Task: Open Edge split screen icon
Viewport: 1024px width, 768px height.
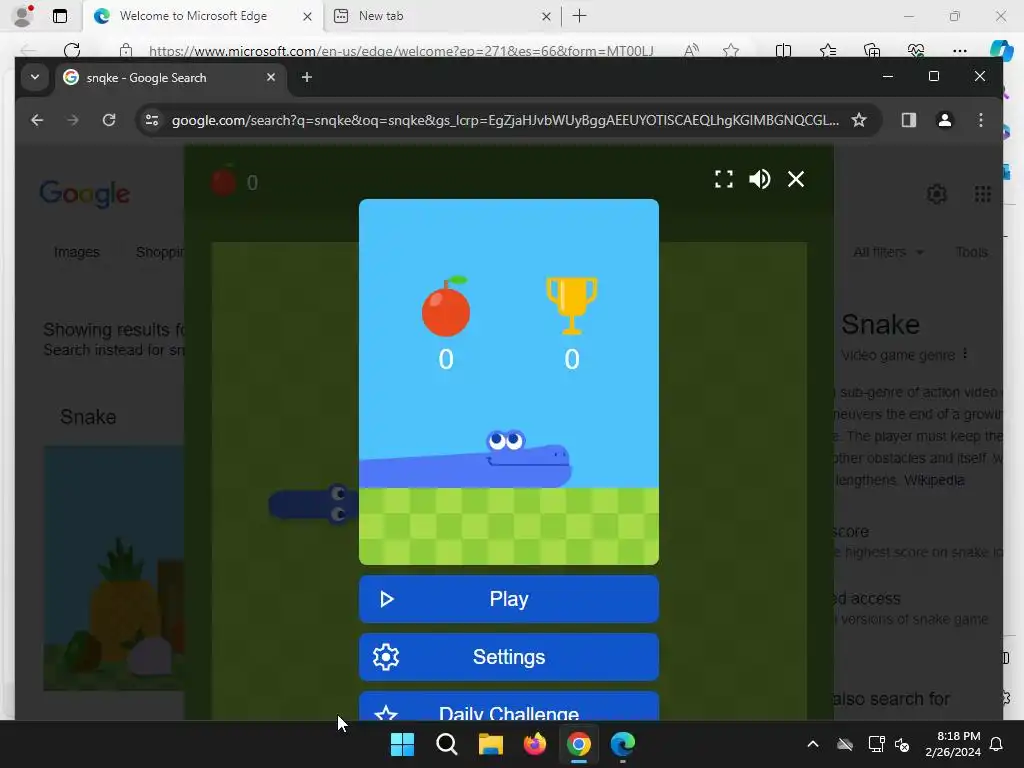Action: 783,50
